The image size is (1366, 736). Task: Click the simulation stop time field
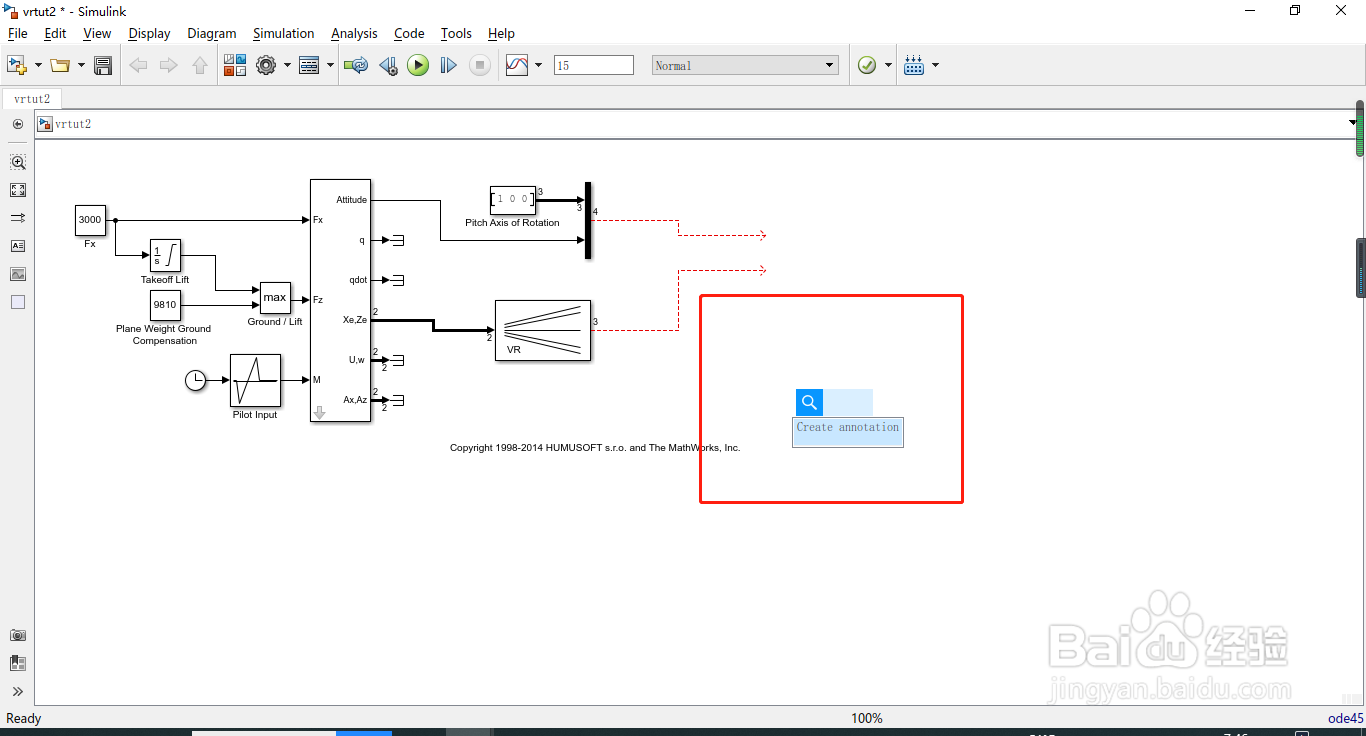[594, 65]
